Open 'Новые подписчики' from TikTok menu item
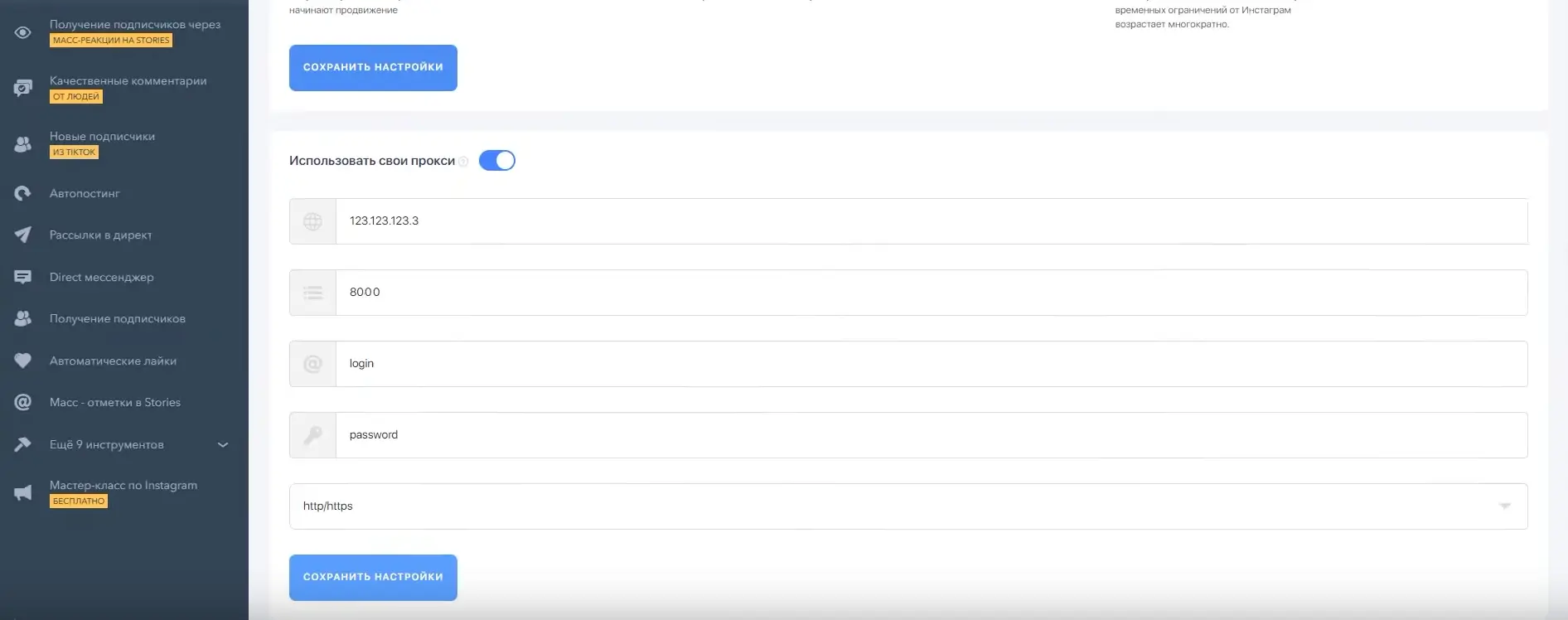Viewport: 1568px width, 620px height. 102,137
